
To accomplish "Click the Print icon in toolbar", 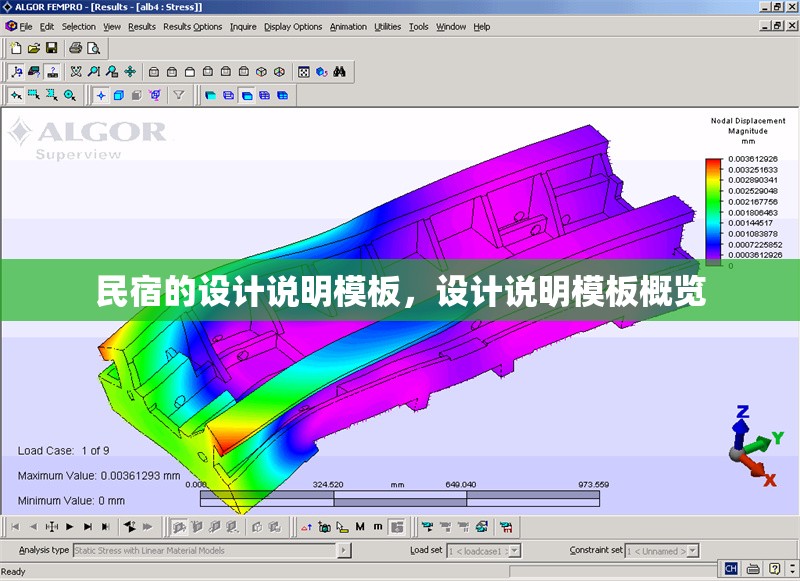I will tap(75, 48).
